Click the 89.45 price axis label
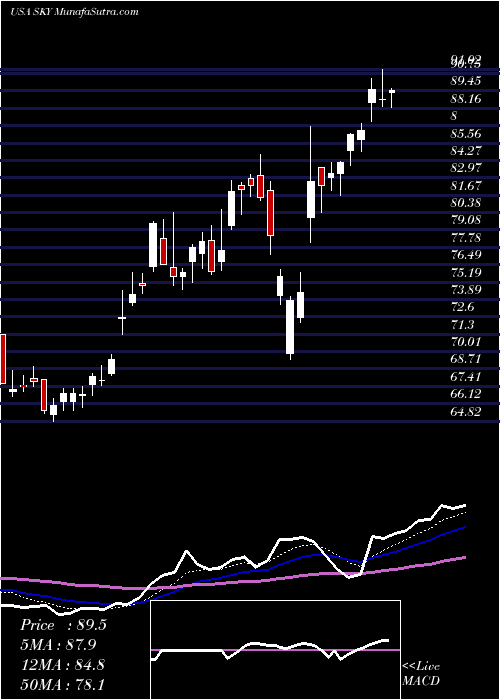The width and height of the screenshot is (500, 700). point(465,81)
